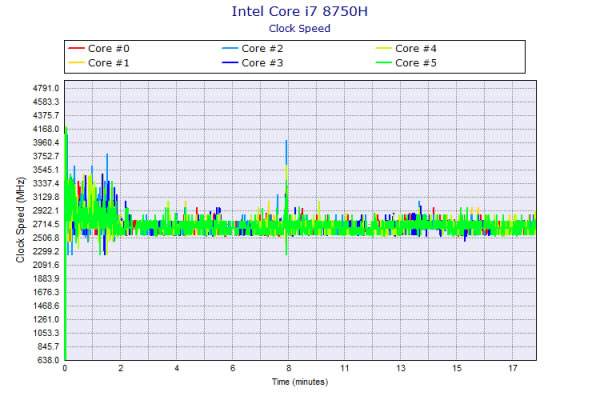Click the 13 minutes x-axis label
Screen dimensions: 600x400
coord(401,368)
